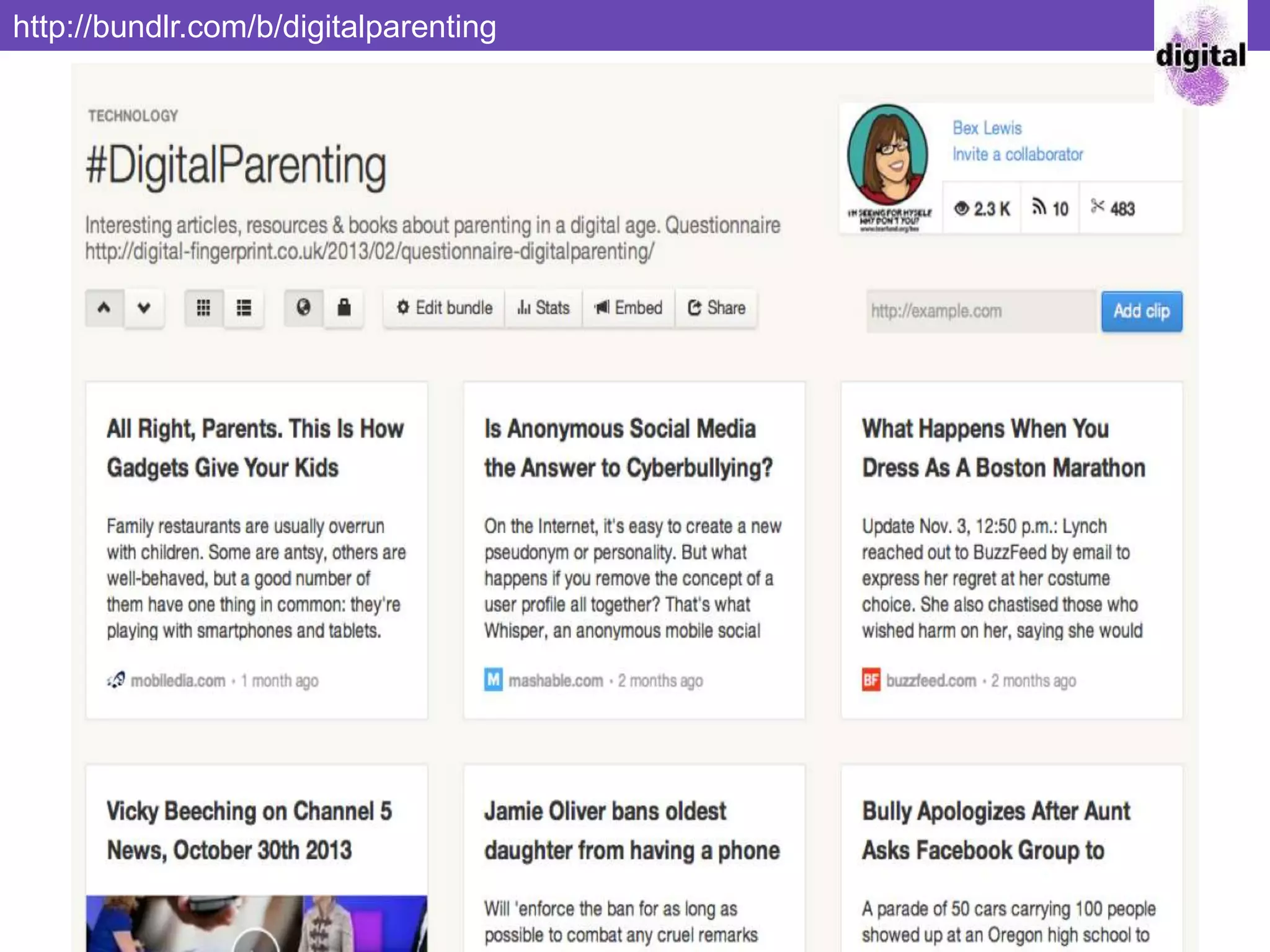Open the digital-fingerprint questionnaire URL text
The width and height of the screenshot is (1270, 952).
[370, 252]
